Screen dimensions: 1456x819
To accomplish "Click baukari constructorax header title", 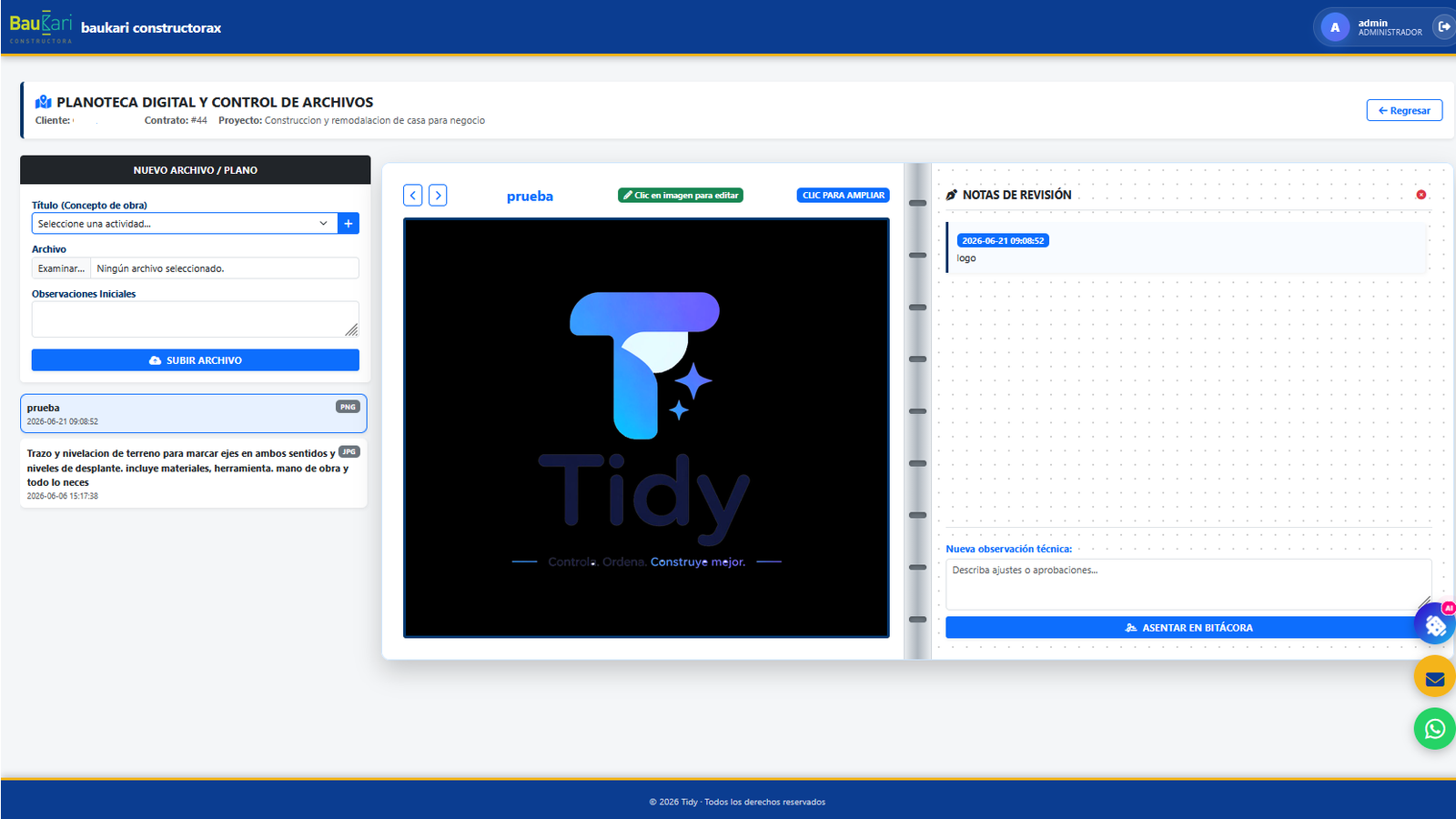I will [151, 28].
